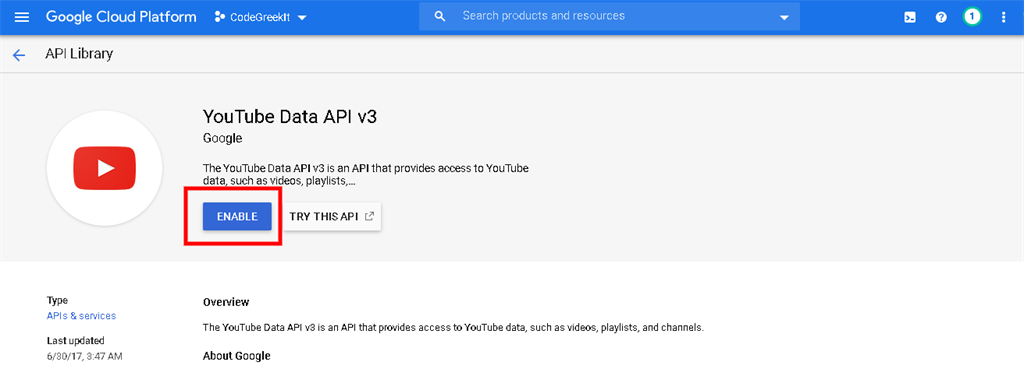Click the Overview heading
This screenshot has height=369, width=1024.
point(226,302)
